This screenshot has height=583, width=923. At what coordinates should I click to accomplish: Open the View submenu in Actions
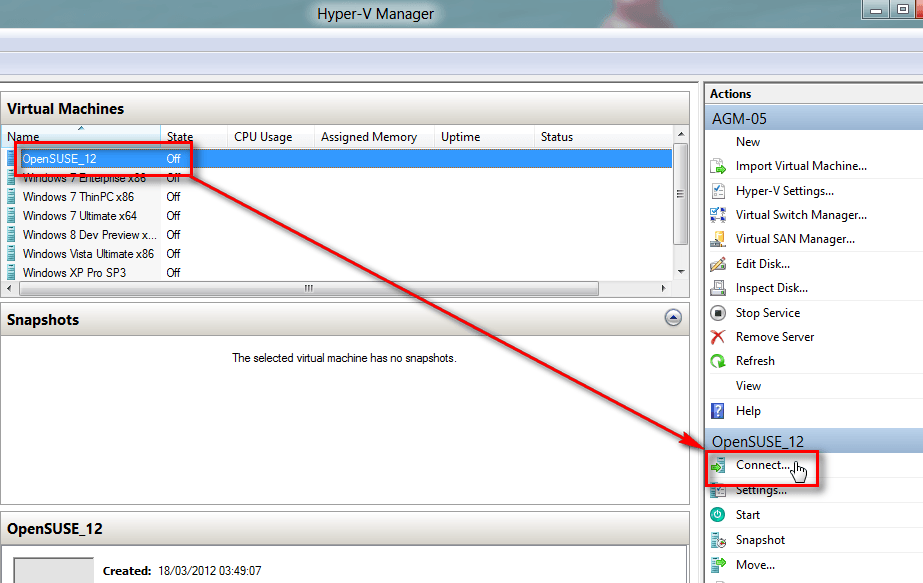(x=748, y=386)
